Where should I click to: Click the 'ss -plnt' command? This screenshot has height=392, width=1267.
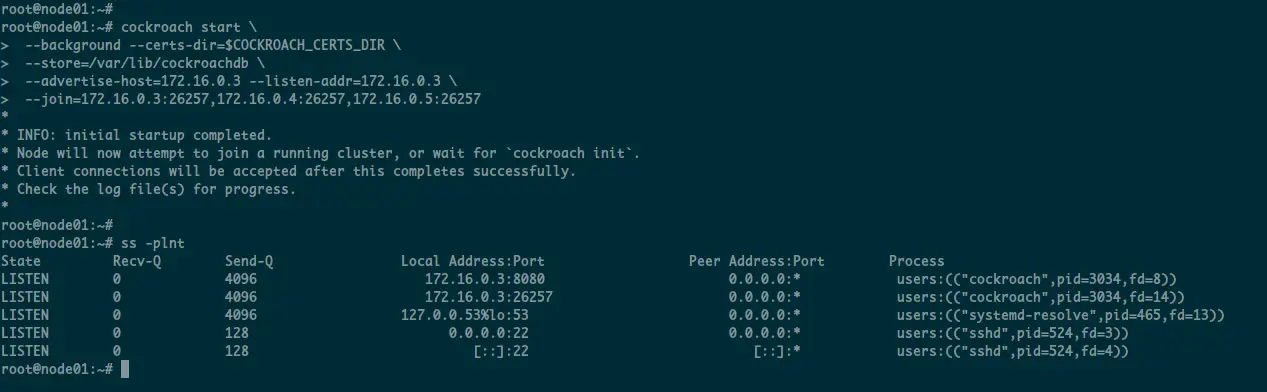153,243
